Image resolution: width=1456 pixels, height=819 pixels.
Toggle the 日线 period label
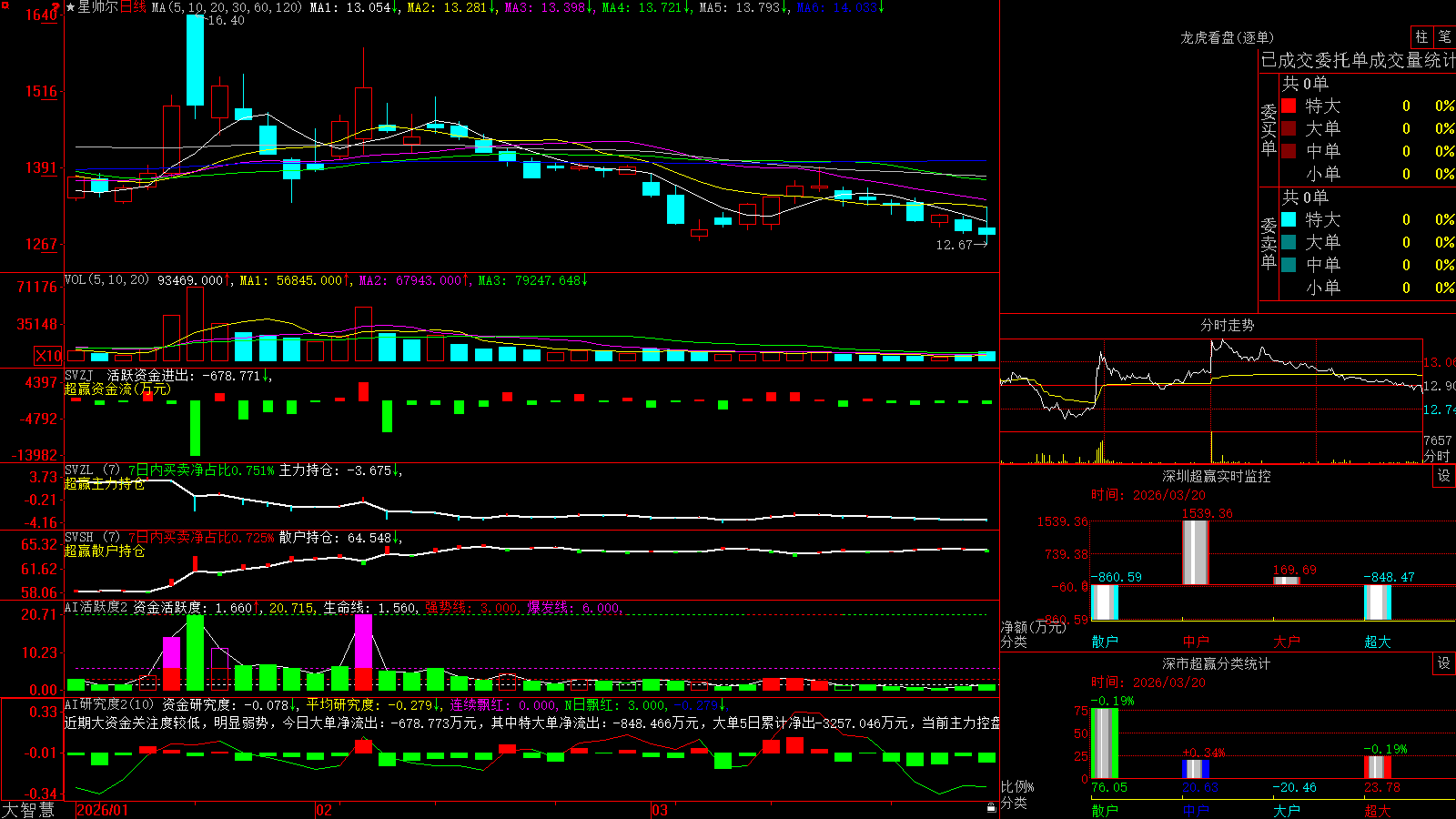[133, 7]
